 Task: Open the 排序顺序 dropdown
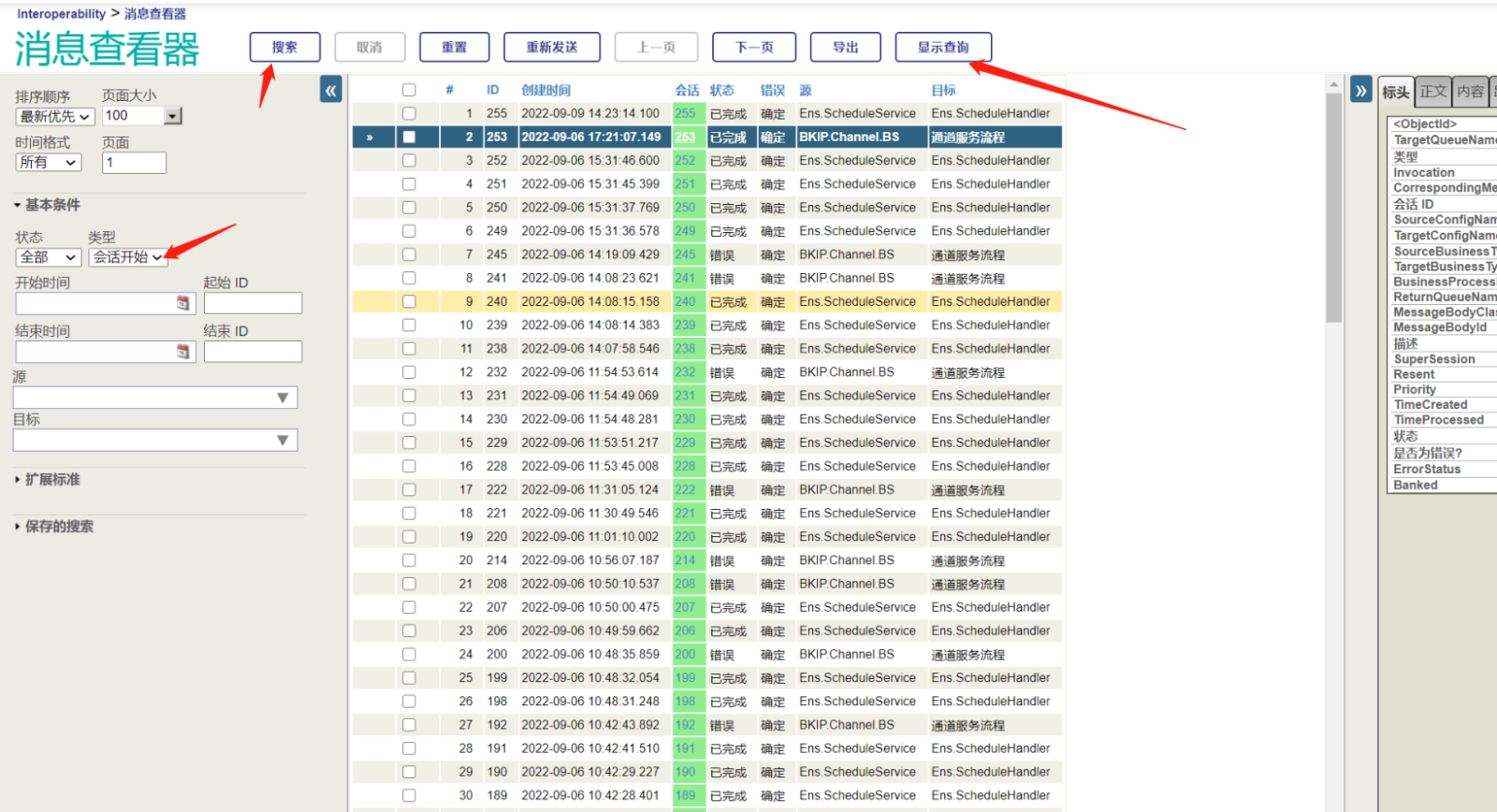[x=55, y=117]
